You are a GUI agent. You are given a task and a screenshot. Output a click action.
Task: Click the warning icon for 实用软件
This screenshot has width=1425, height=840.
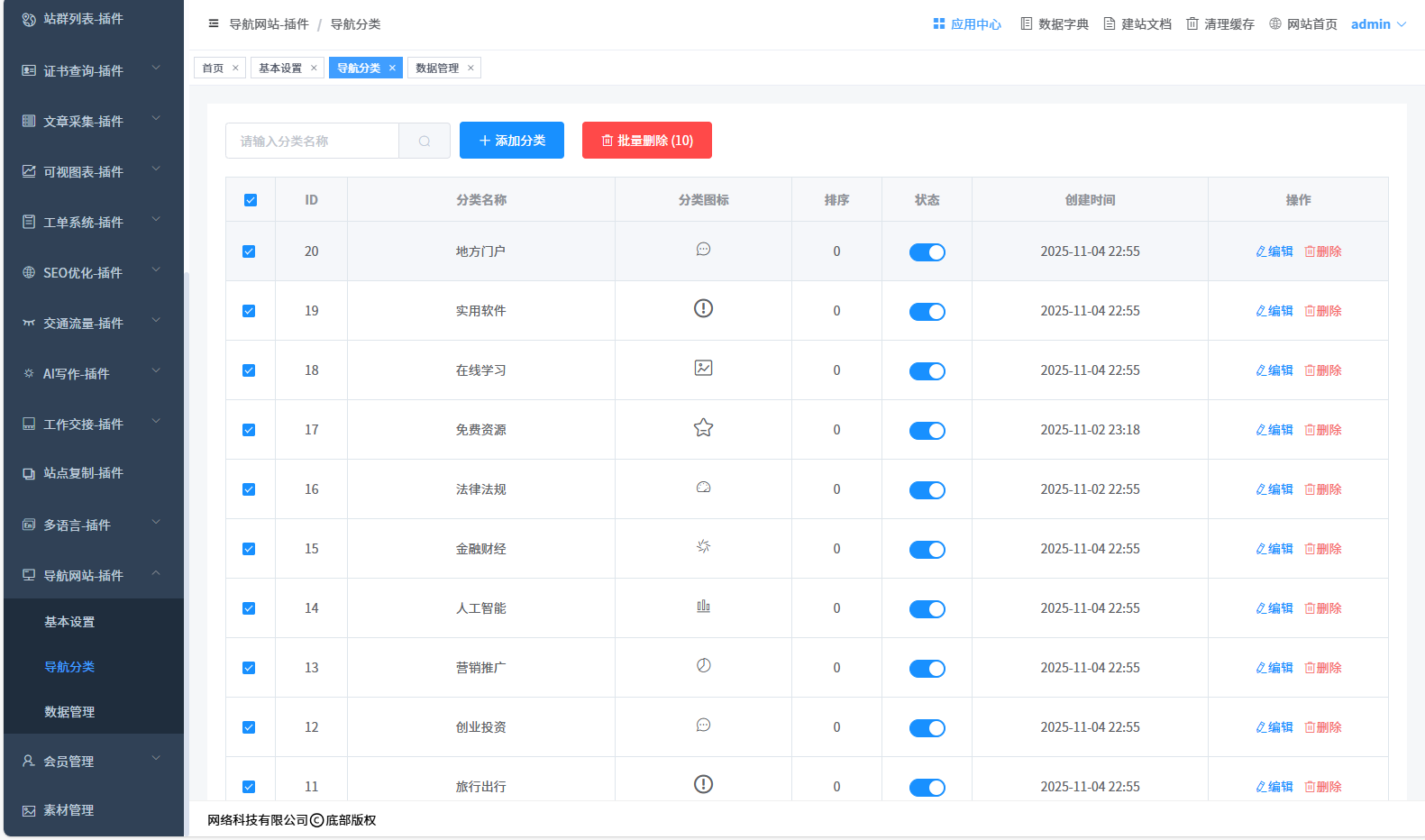point(703,308)
